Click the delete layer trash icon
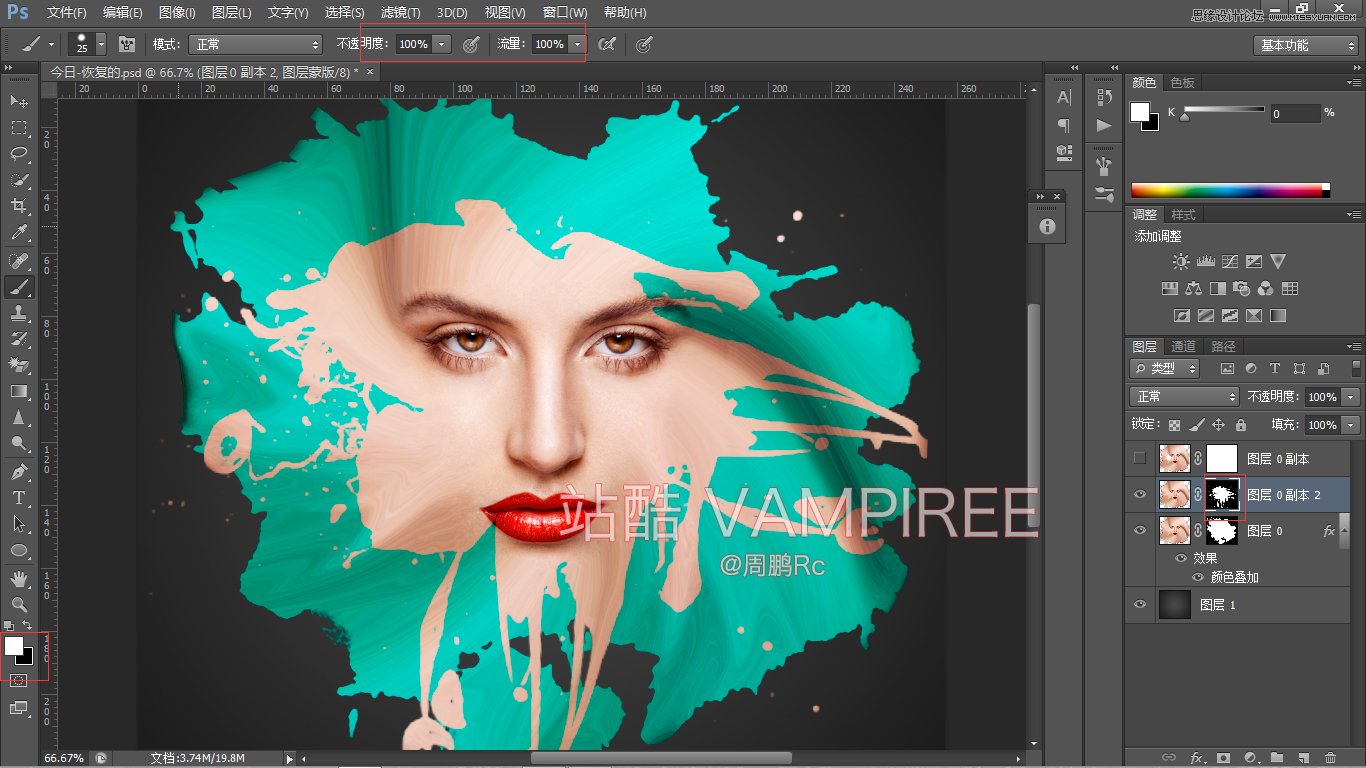The height and width of the screenshot is (768, 1366). coord(1330,758)
